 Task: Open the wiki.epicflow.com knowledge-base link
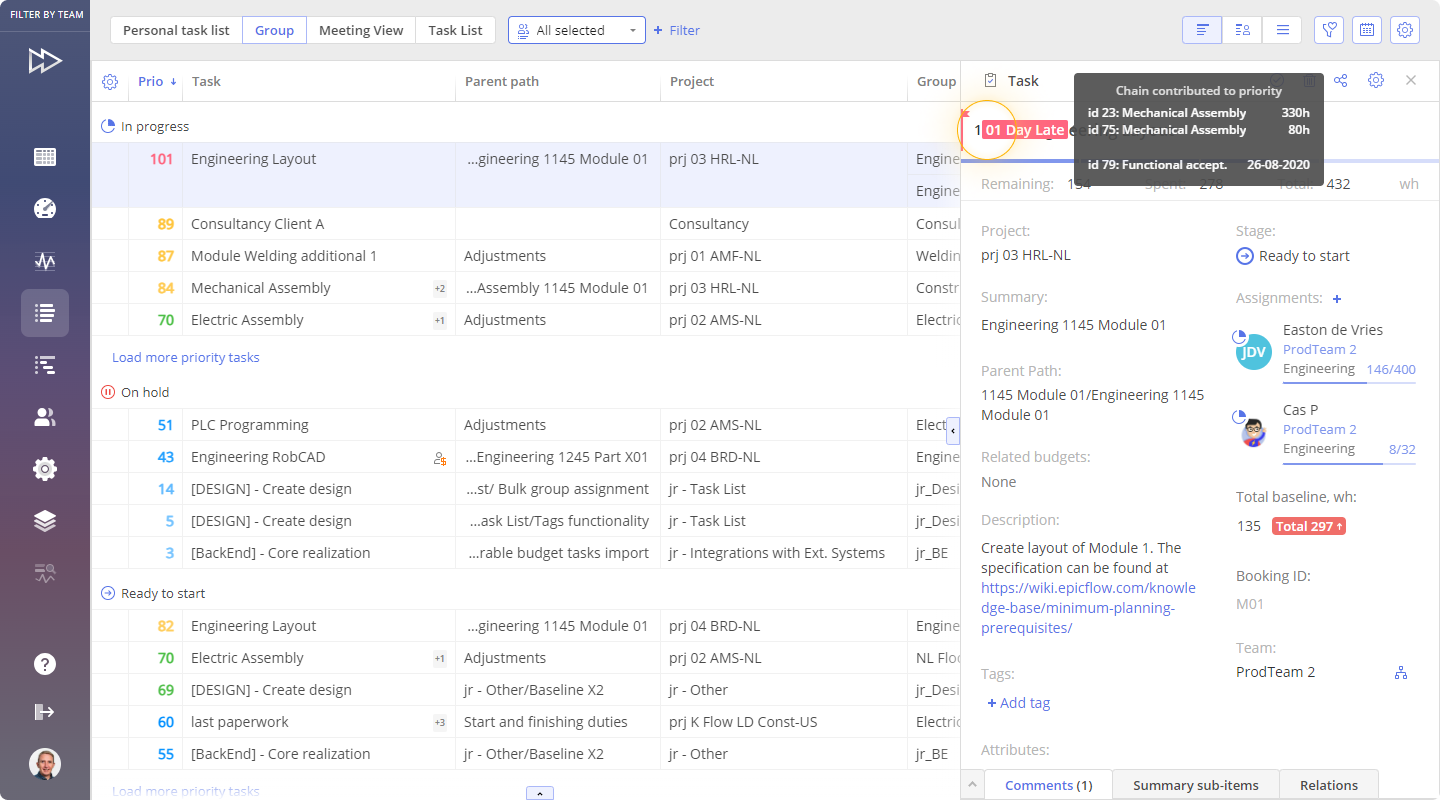1088,608
